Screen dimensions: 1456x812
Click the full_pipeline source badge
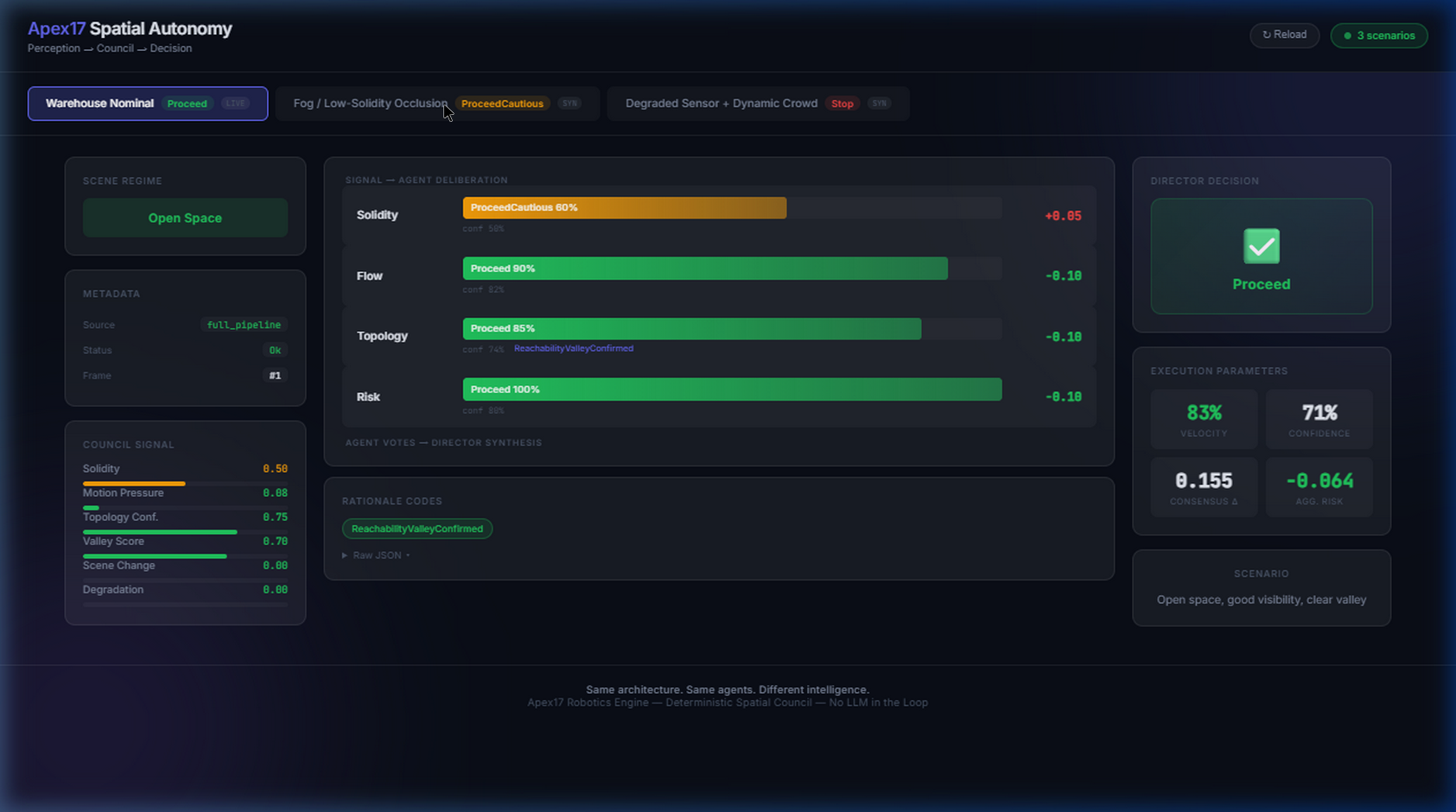pos(243,325)
